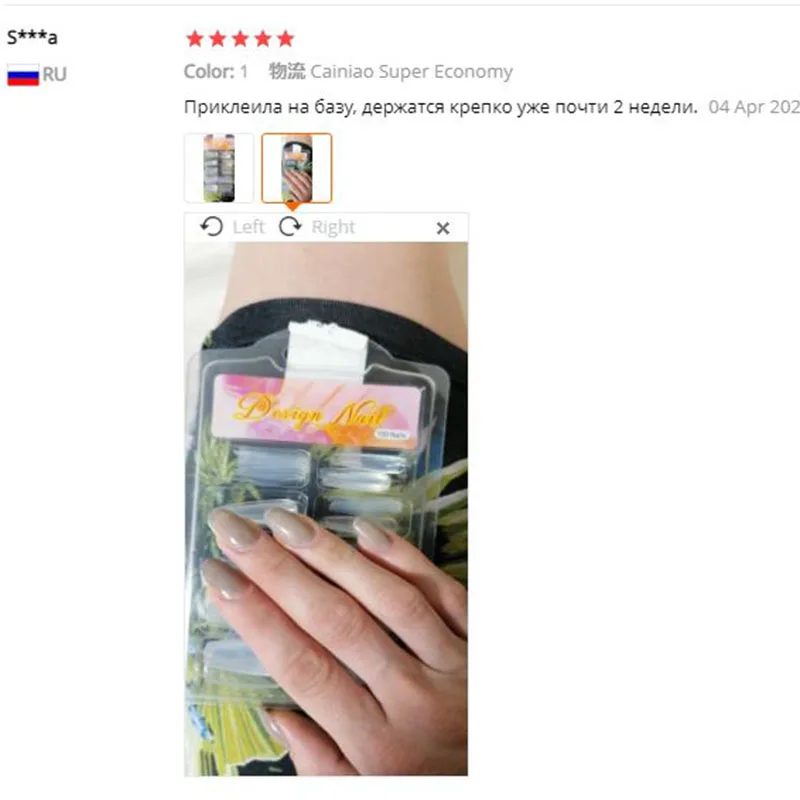800x800 pixels.
Task: Click the Russian review comment text
Action: [x=440, y=107]
